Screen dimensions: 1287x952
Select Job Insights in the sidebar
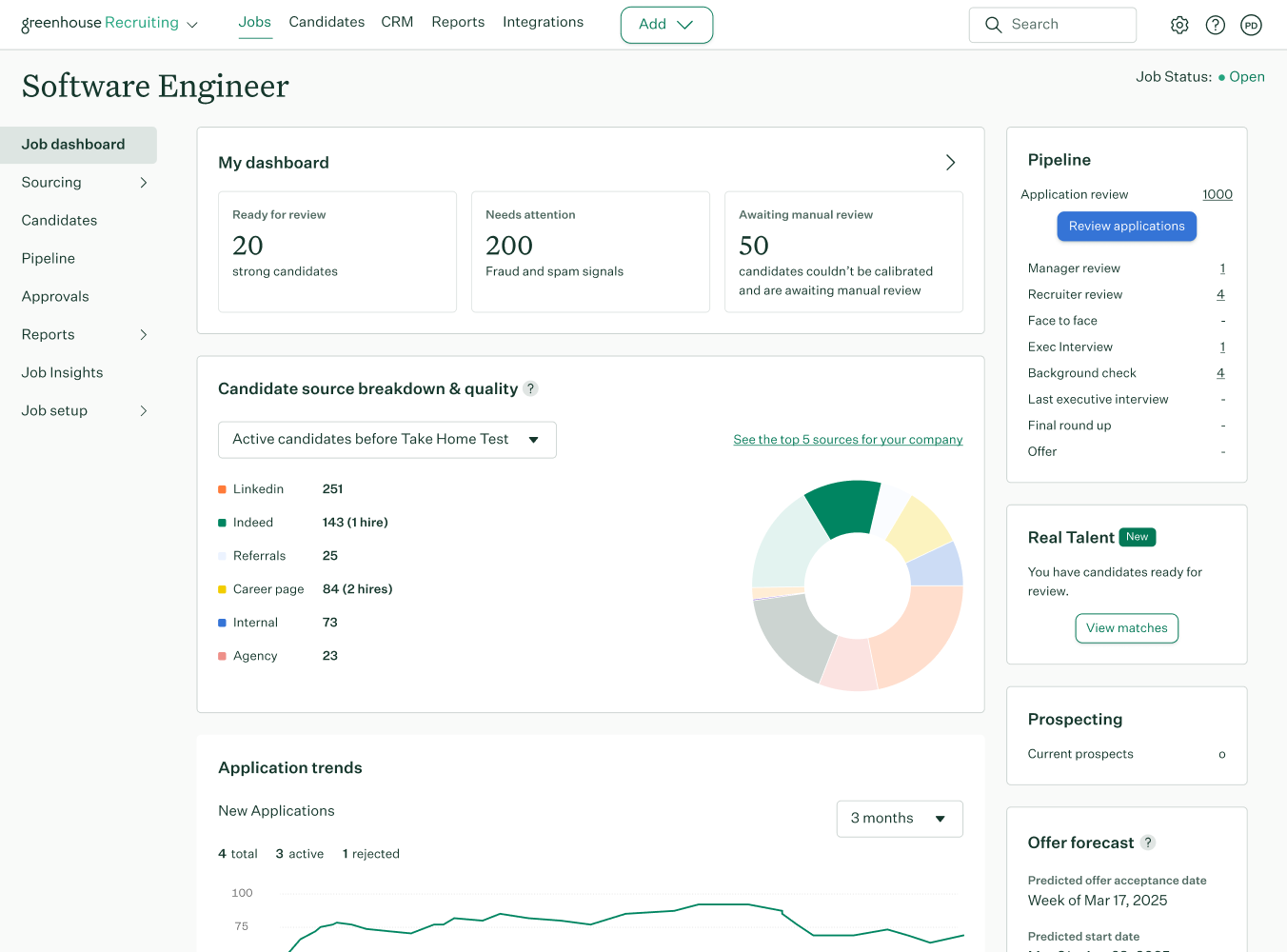pos(63,373)
